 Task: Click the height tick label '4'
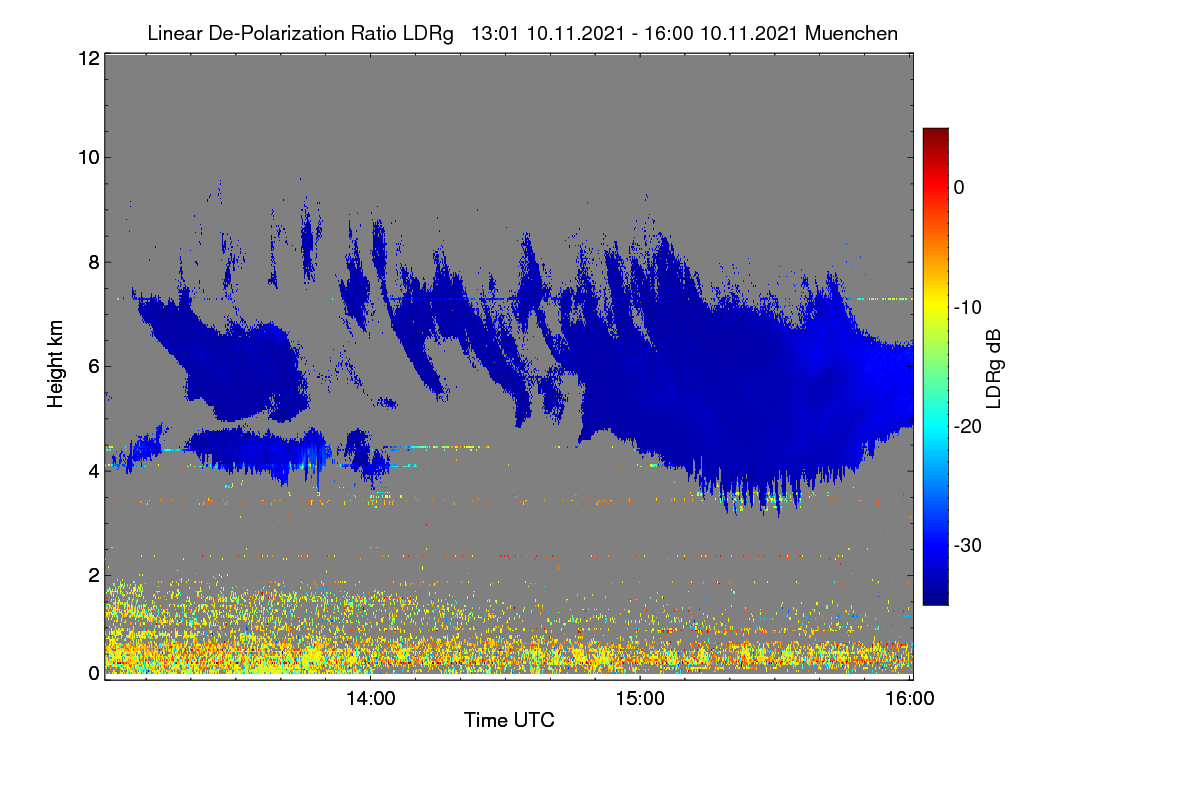92,470
